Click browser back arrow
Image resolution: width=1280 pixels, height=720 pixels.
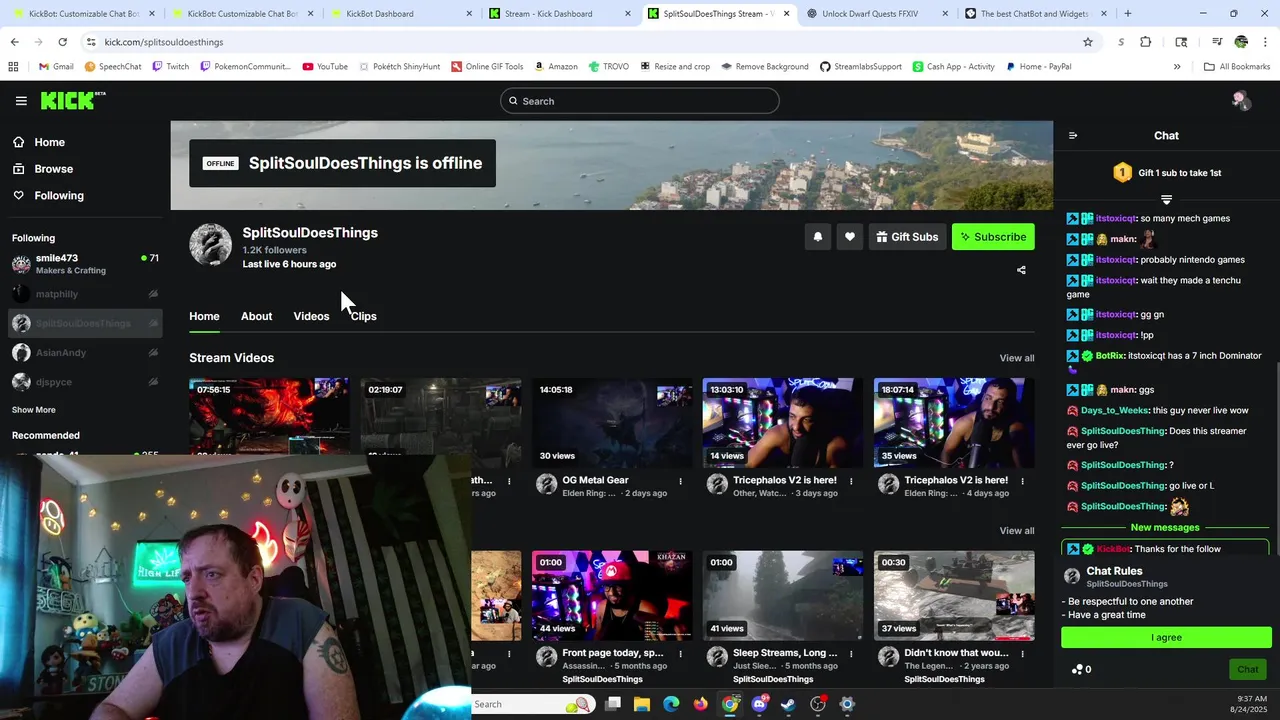[14, 42]
